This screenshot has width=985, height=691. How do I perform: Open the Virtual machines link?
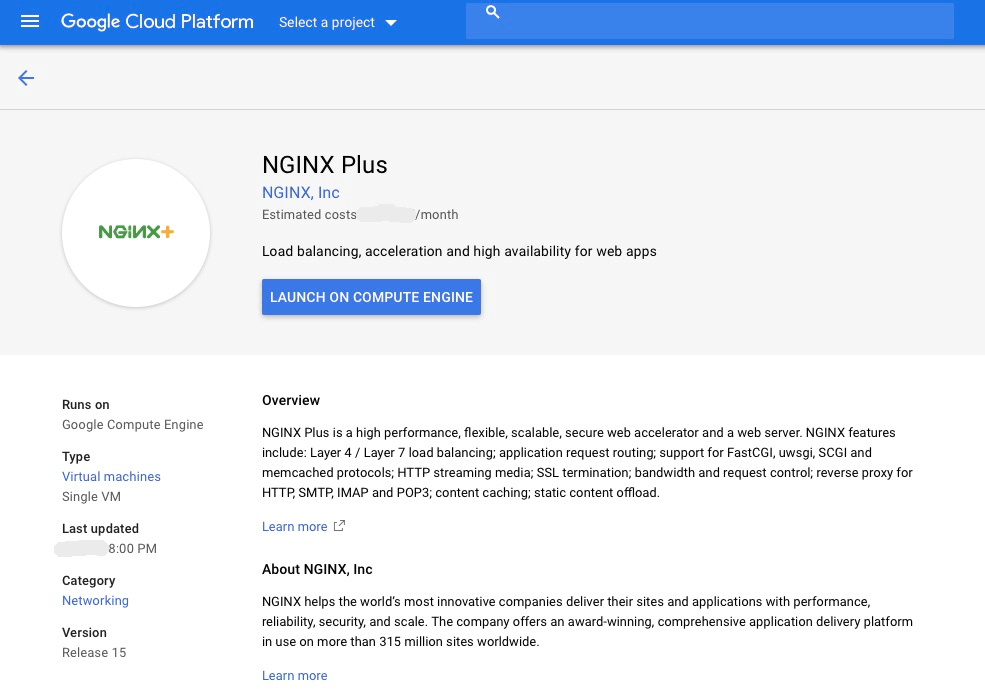click(111, 476)
